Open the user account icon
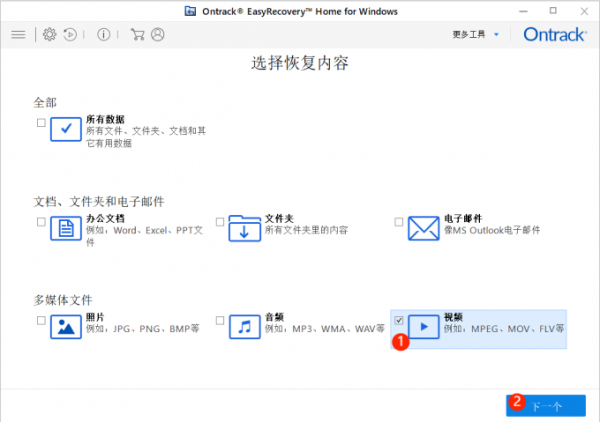The image size is (600, 422). [158, 34]
